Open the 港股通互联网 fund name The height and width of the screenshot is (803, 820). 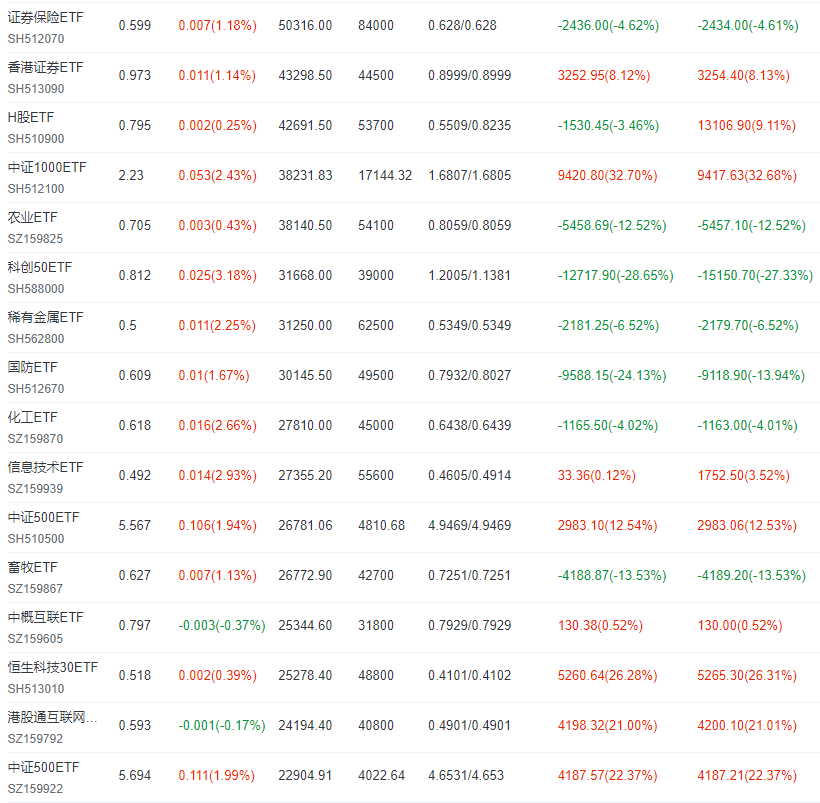tap(52, 717)
